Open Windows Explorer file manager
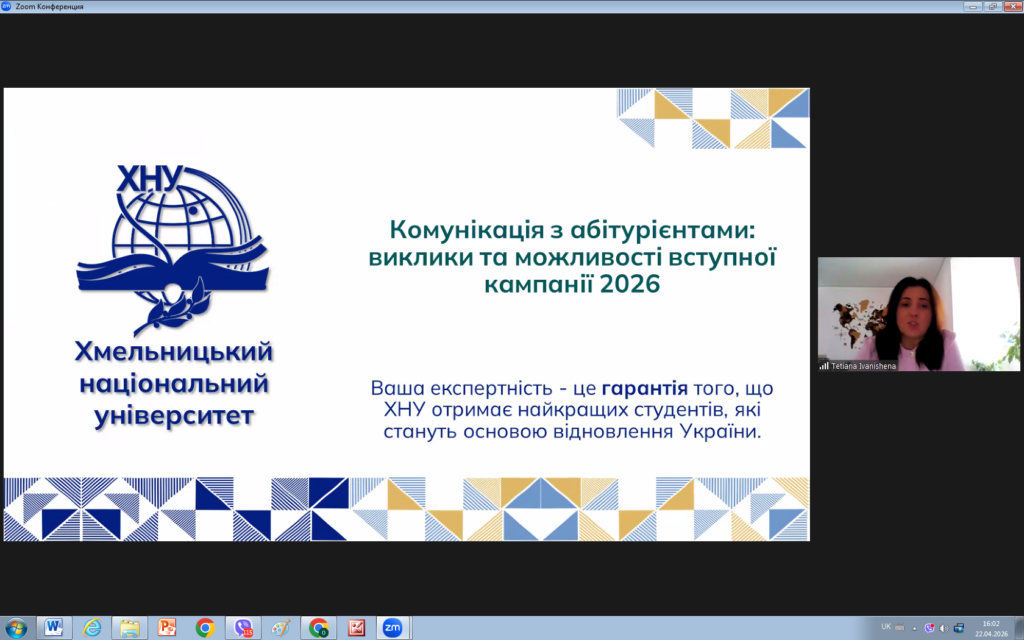1024x640 pixels. tap(129, 628)
